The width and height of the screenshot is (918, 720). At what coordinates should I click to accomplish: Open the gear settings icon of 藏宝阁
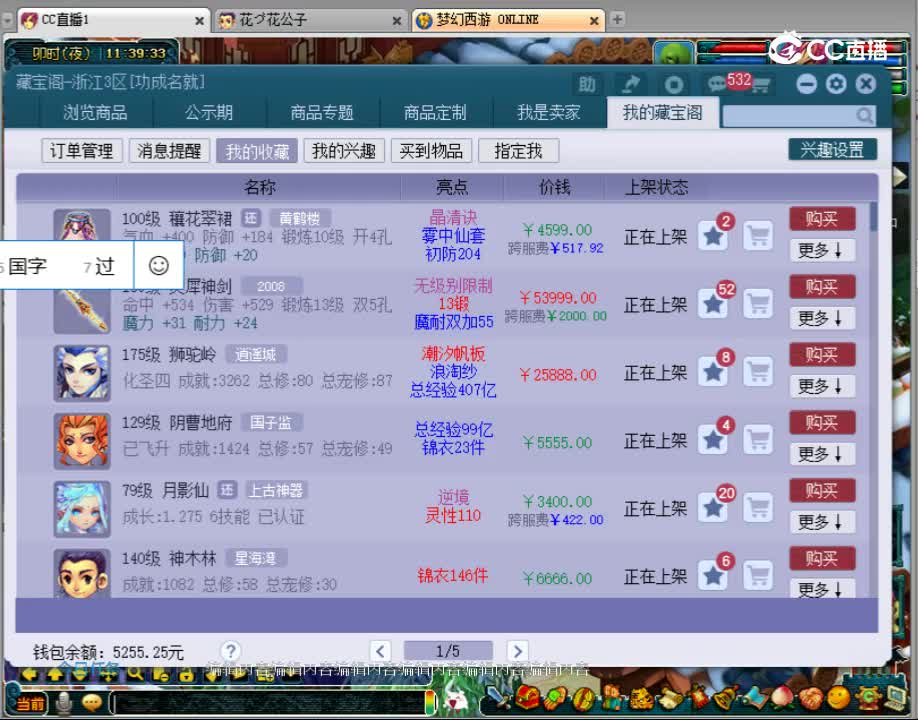coord(836,84)
